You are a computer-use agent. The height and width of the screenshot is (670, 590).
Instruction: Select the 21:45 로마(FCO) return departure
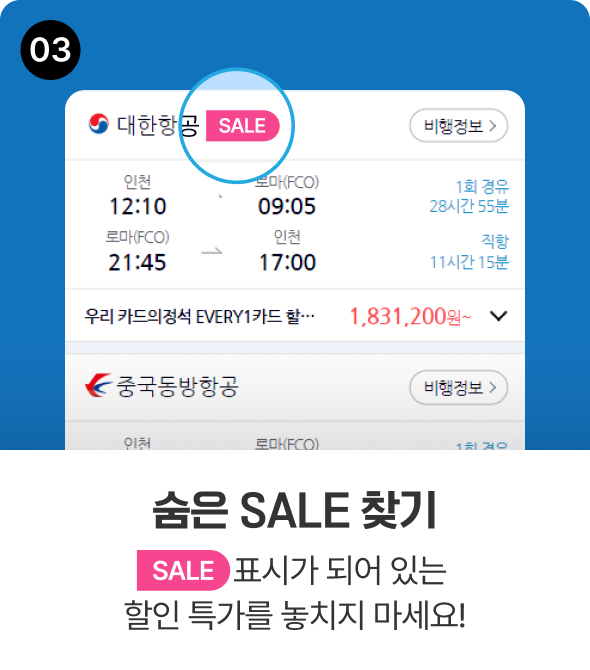[137, 262]
